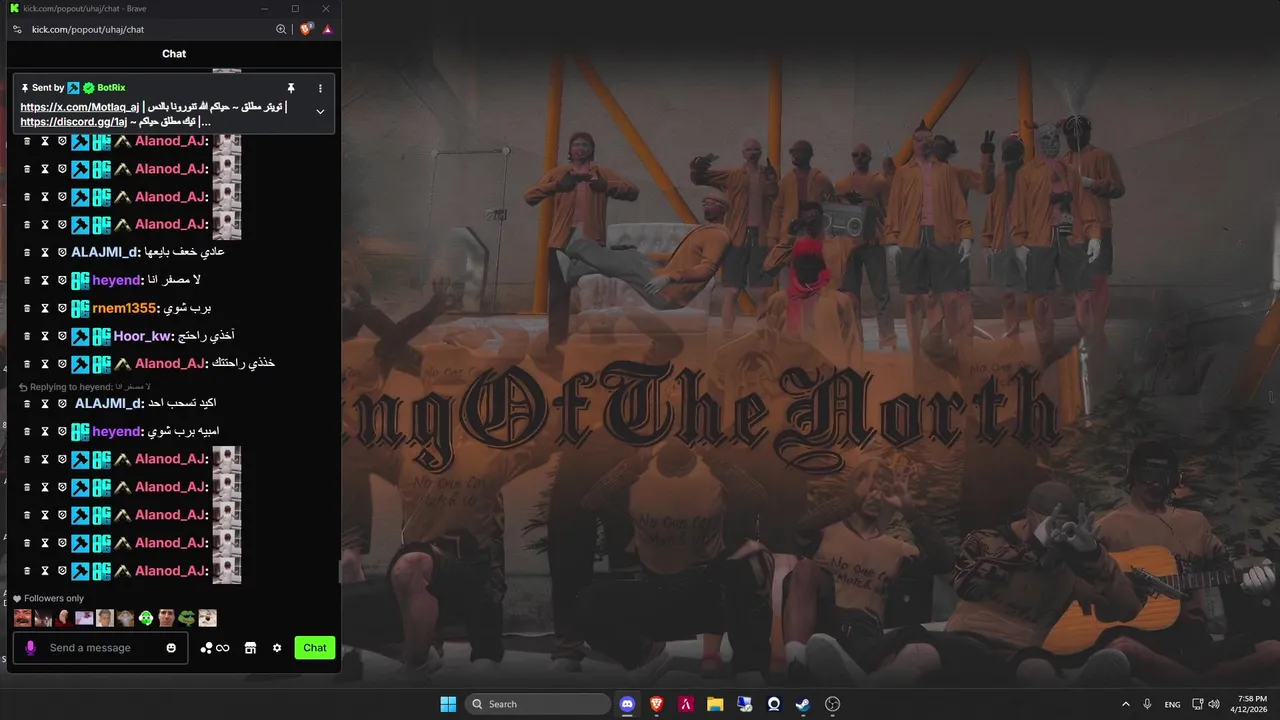Image resolution: width=1280 pixels, height=720 pixels.
Task: Open volume speaker tray icon
Action: (x=1214, y=704)
